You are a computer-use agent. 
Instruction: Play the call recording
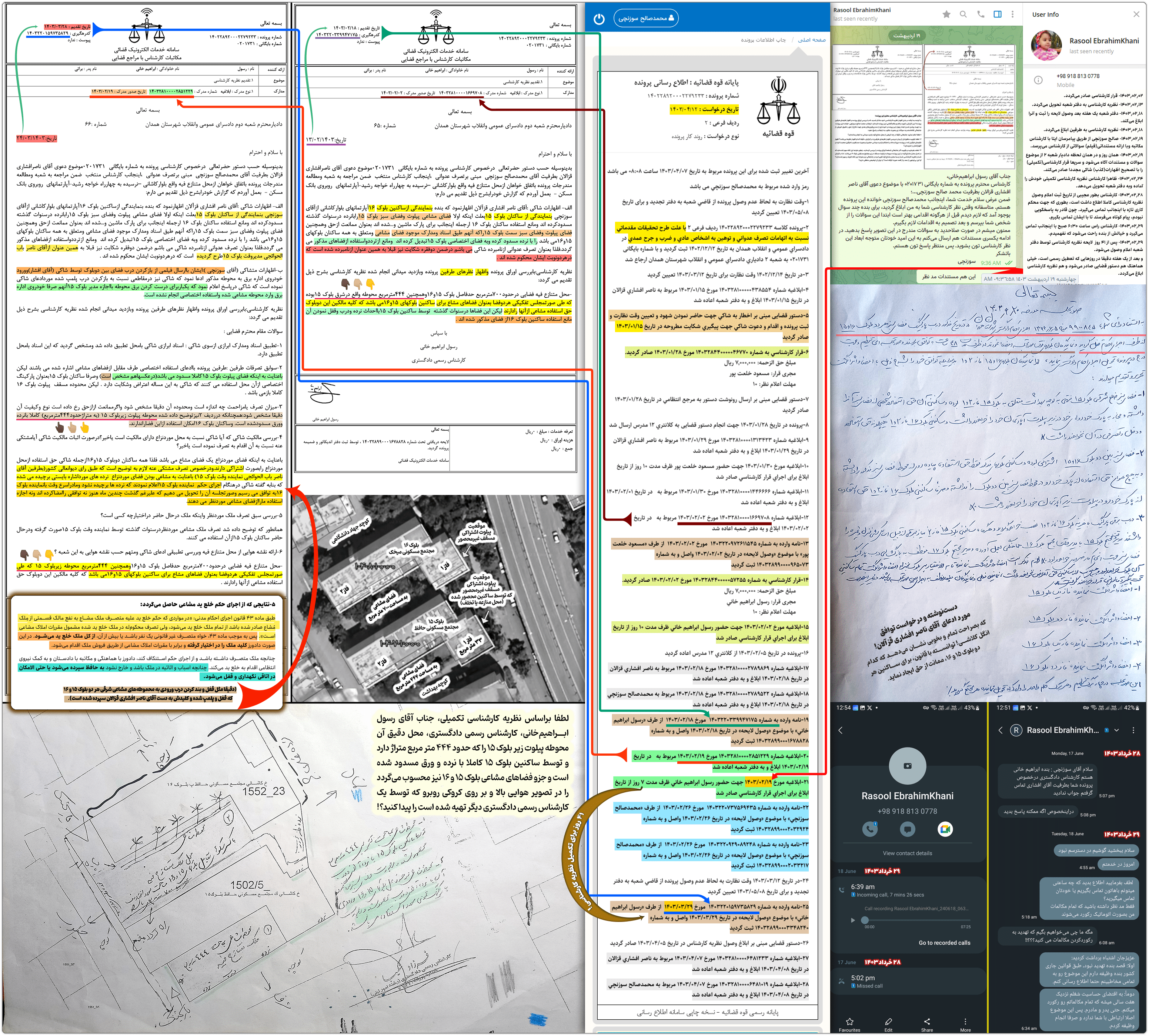pyautogui.click(x=852, y=920)
